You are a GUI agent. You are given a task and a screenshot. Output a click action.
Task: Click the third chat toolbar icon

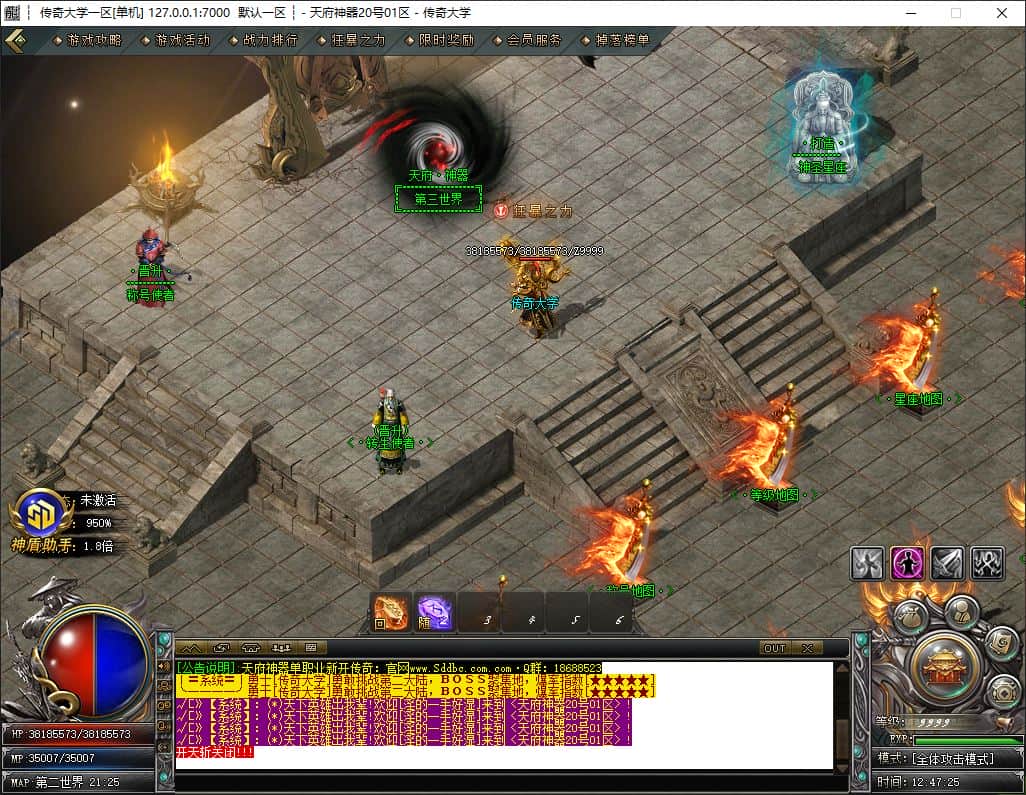[x=251, y=648]
